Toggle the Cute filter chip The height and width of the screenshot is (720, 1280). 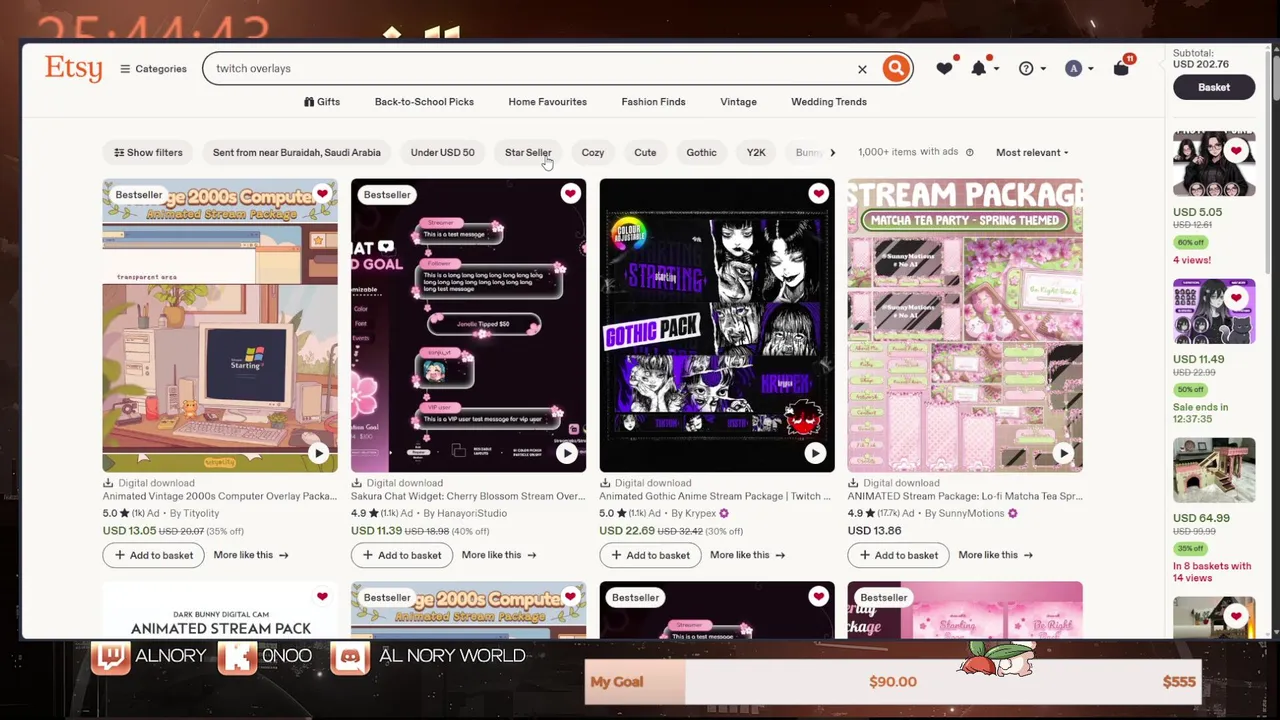(x=645, y=152)
